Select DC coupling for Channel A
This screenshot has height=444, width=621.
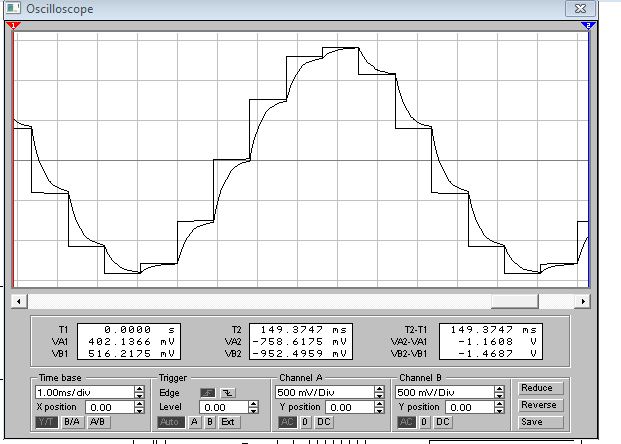click(x=324, y=422)
